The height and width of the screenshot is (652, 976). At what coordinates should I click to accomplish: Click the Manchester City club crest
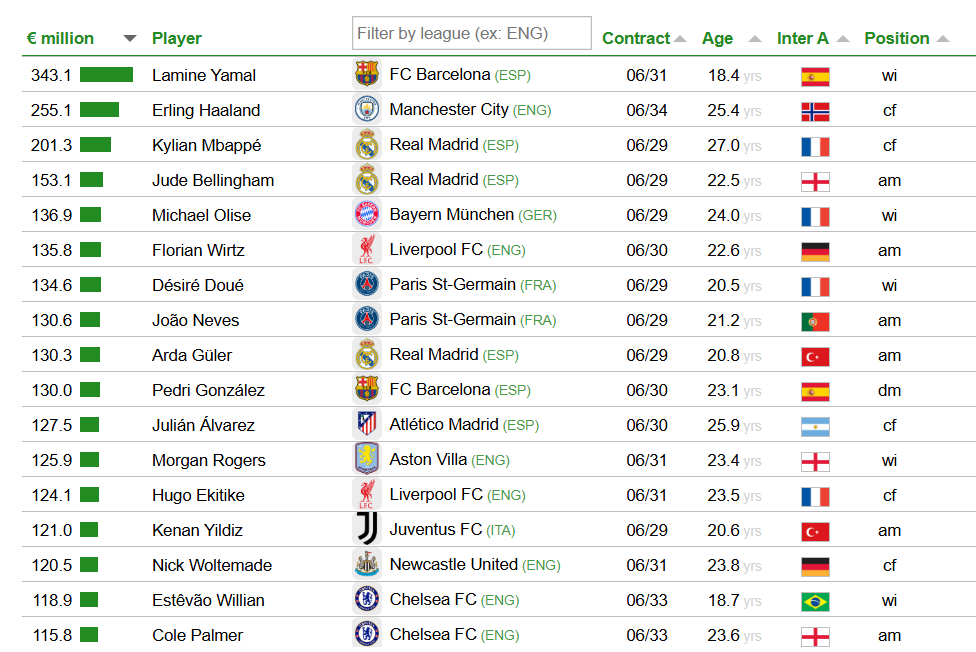click(367, 109)
